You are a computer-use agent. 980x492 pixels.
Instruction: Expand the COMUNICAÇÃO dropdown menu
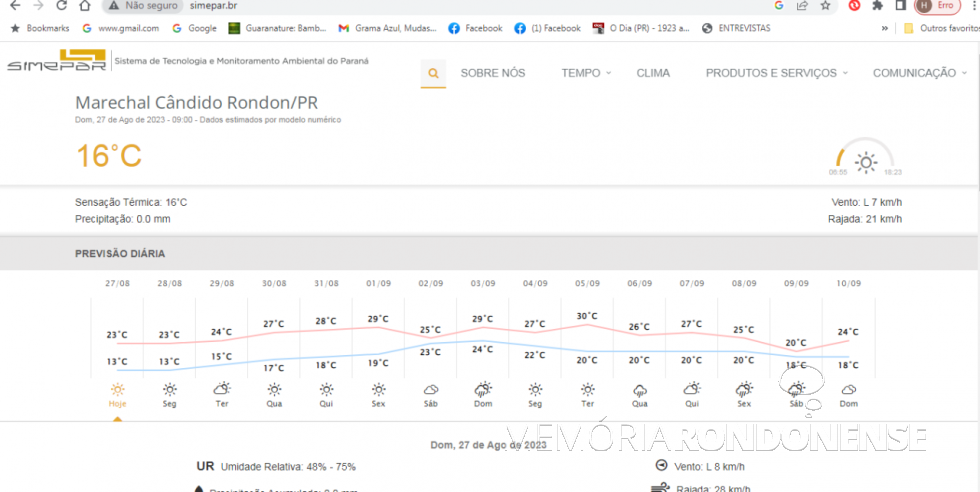coord(918,73)
